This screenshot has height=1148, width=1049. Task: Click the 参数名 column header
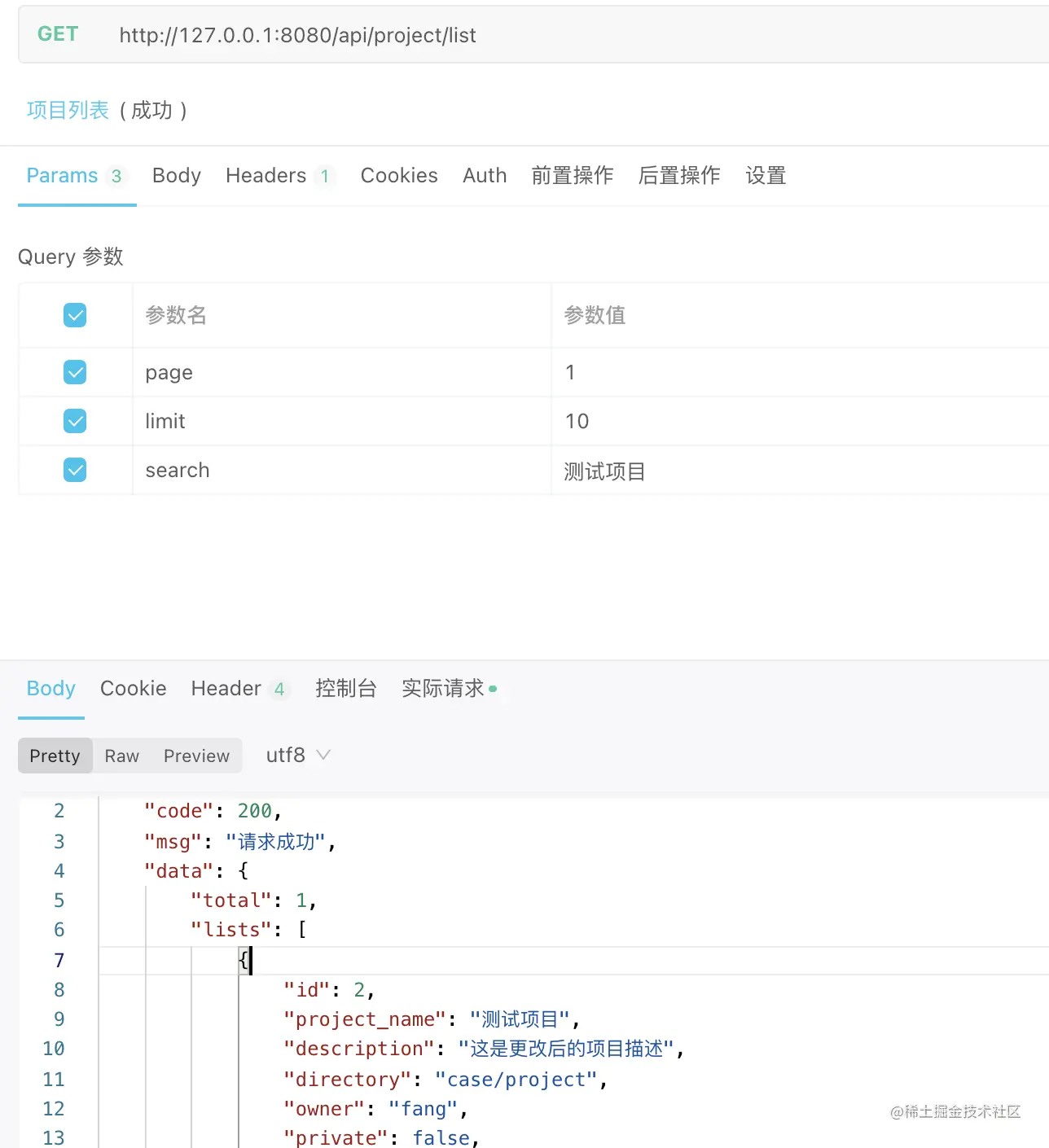[x=176, y=315]
